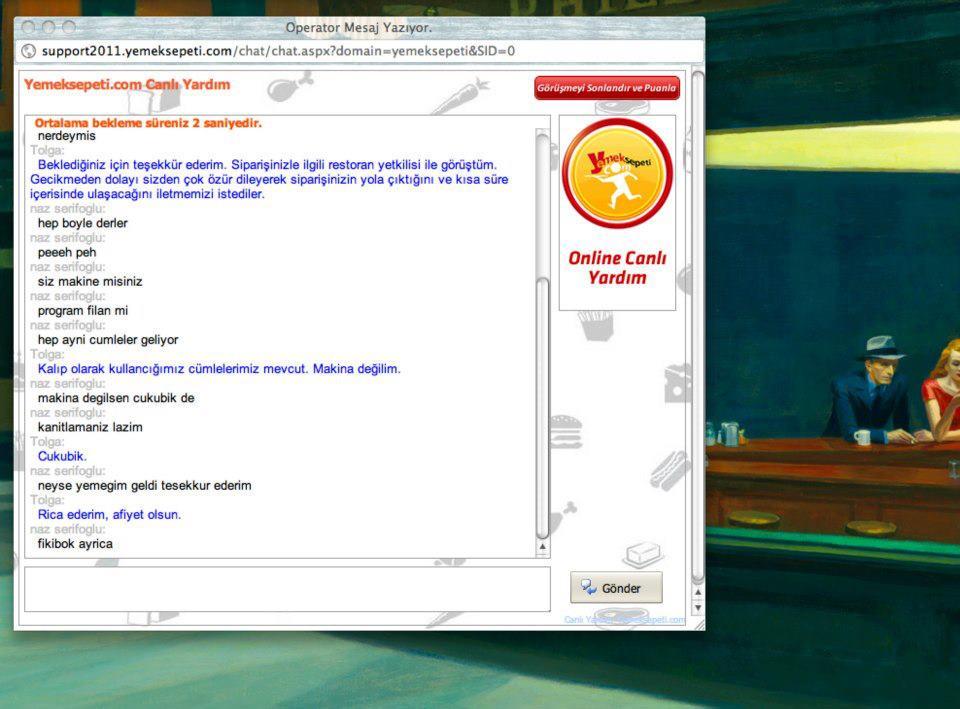Click the message 'fikibok ayrica'
The image size is (960, 709).
click(x=75, y=544)
